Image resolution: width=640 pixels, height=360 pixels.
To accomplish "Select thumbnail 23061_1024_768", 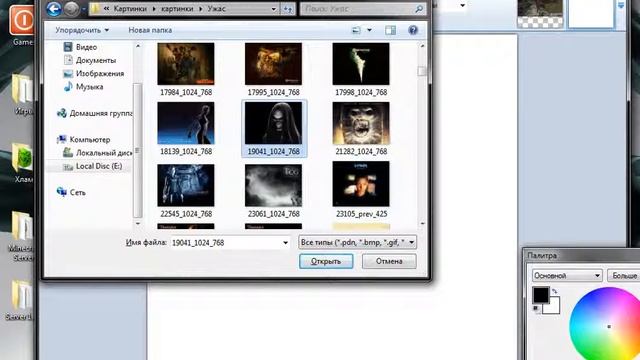I will pos(273,191).
